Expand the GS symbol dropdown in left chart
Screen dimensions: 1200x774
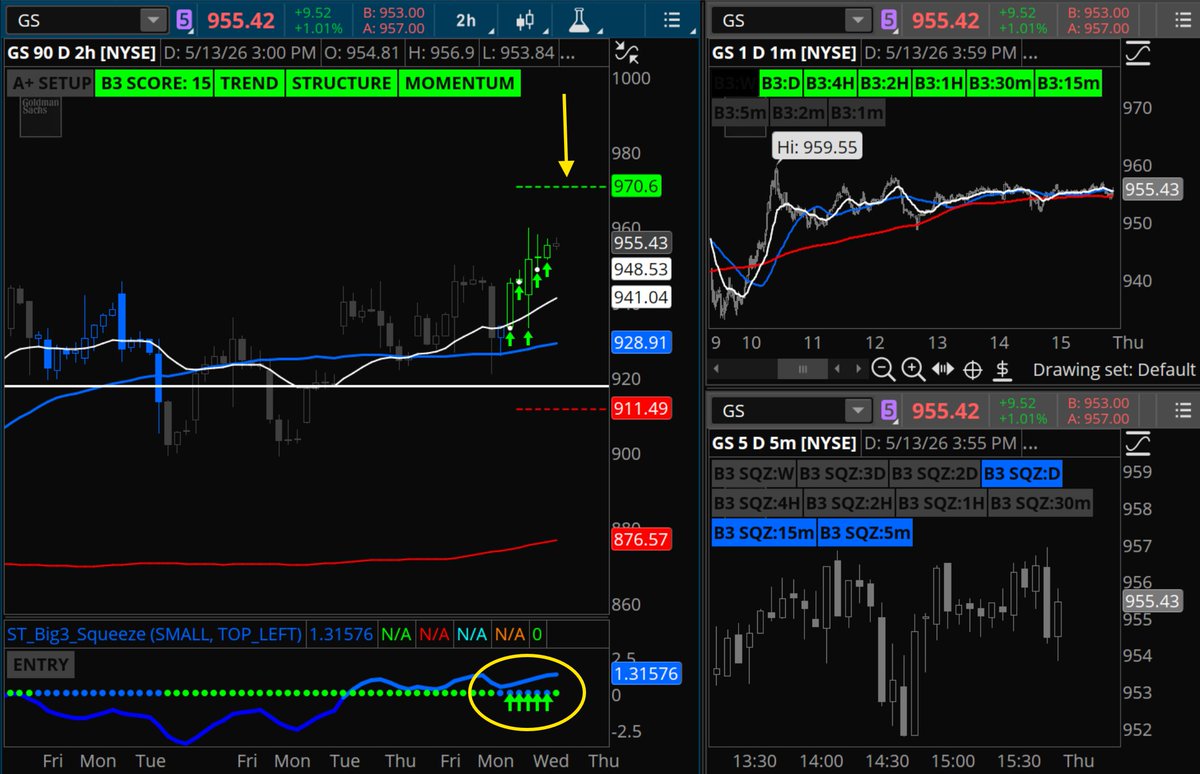pyautogui.click(x=152, y=20)
